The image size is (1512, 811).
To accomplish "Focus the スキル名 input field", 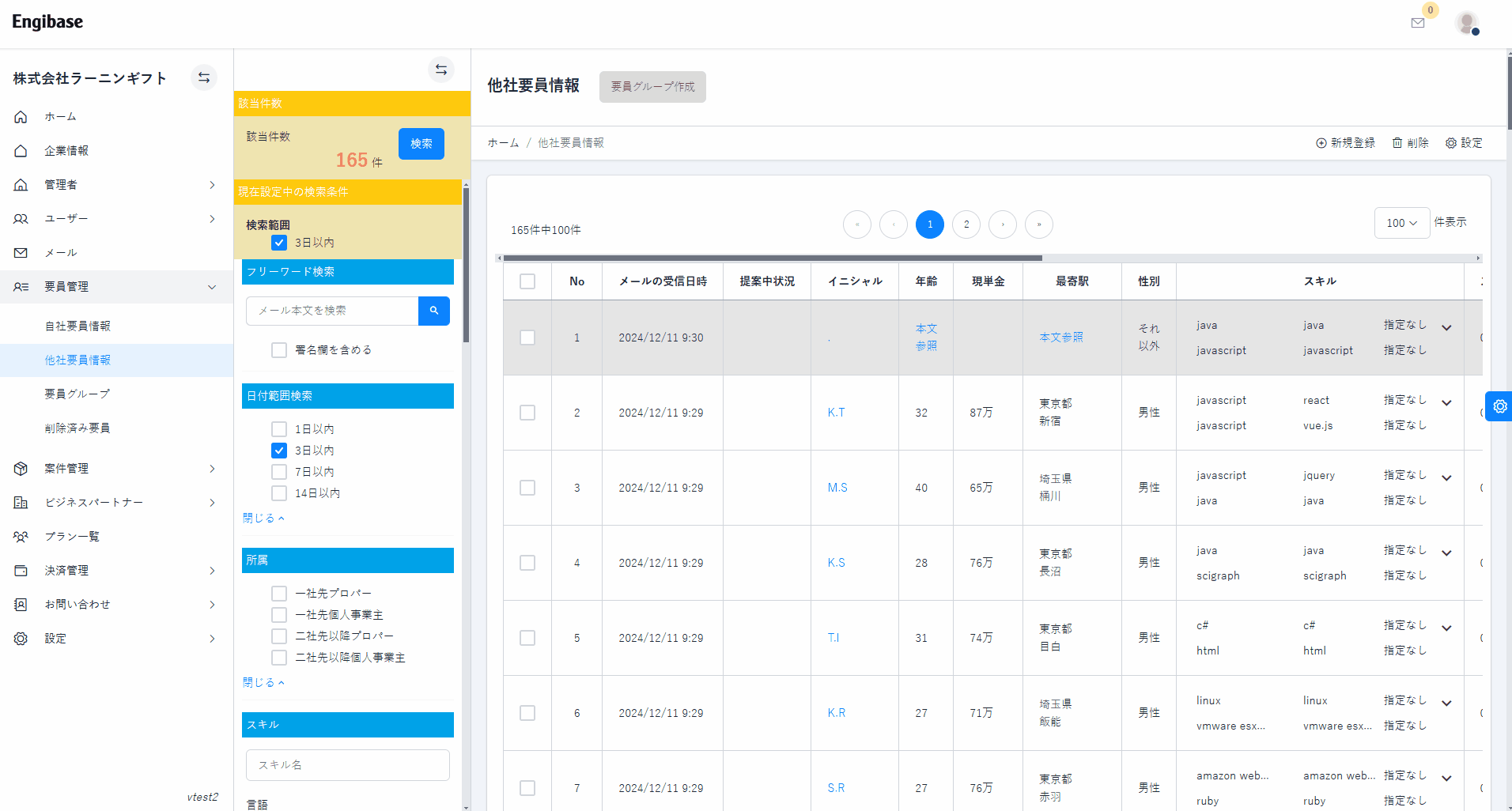I will click(348, 765).
